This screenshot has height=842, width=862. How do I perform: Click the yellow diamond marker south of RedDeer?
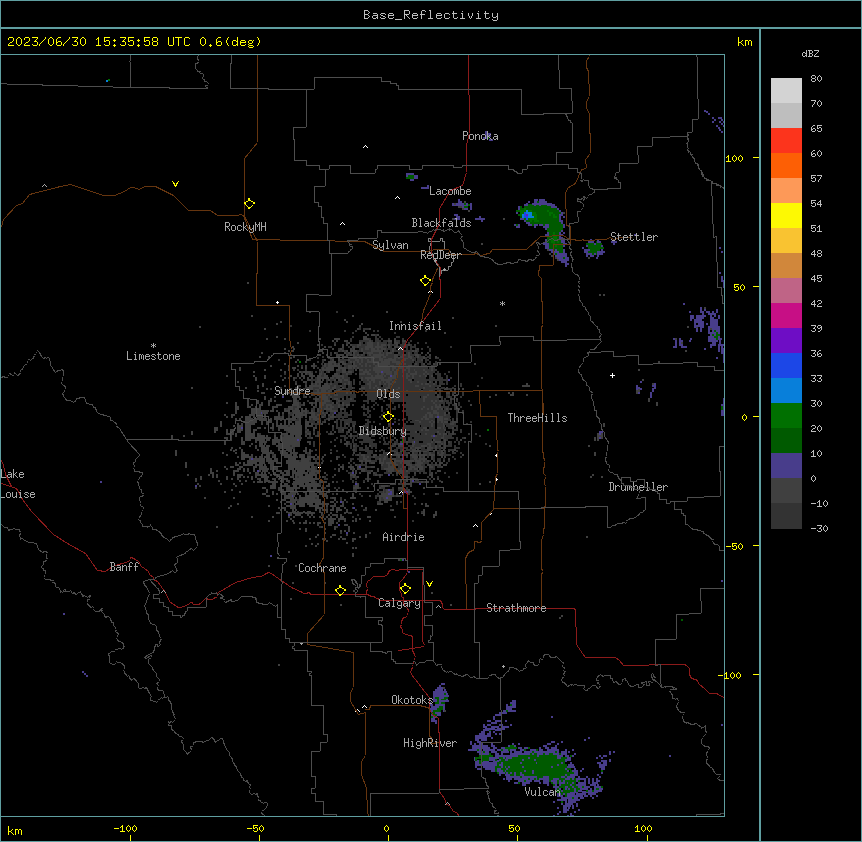pyautogui.click(x=425, y=281)
